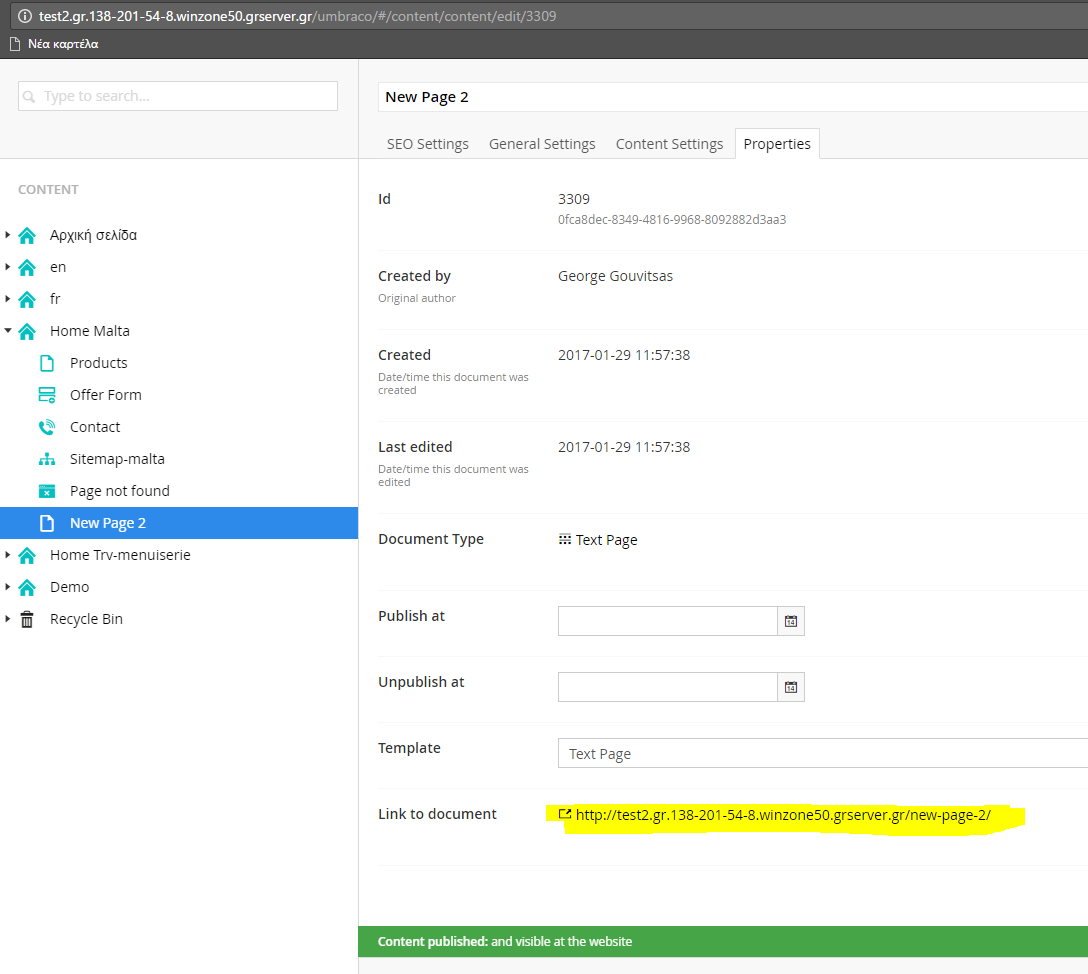Select New Page 2 in content tree
1088x974 pixels.
click(108, 523)
